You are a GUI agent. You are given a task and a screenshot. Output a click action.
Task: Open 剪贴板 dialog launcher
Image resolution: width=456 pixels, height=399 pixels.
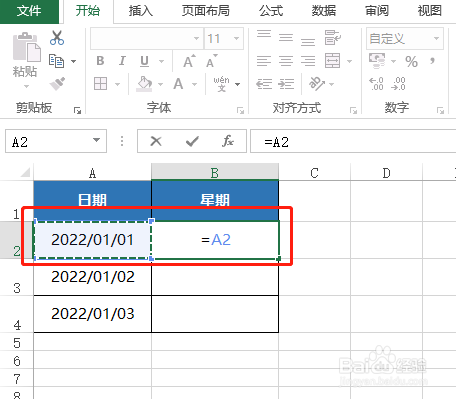[x=77, y=110]
